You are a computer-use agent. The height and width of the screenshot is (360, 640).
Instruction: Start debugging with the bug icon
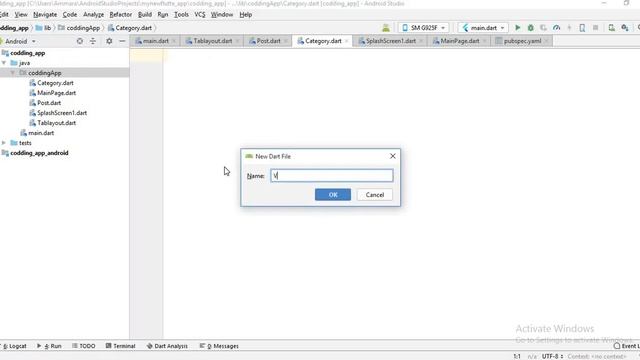531,28
